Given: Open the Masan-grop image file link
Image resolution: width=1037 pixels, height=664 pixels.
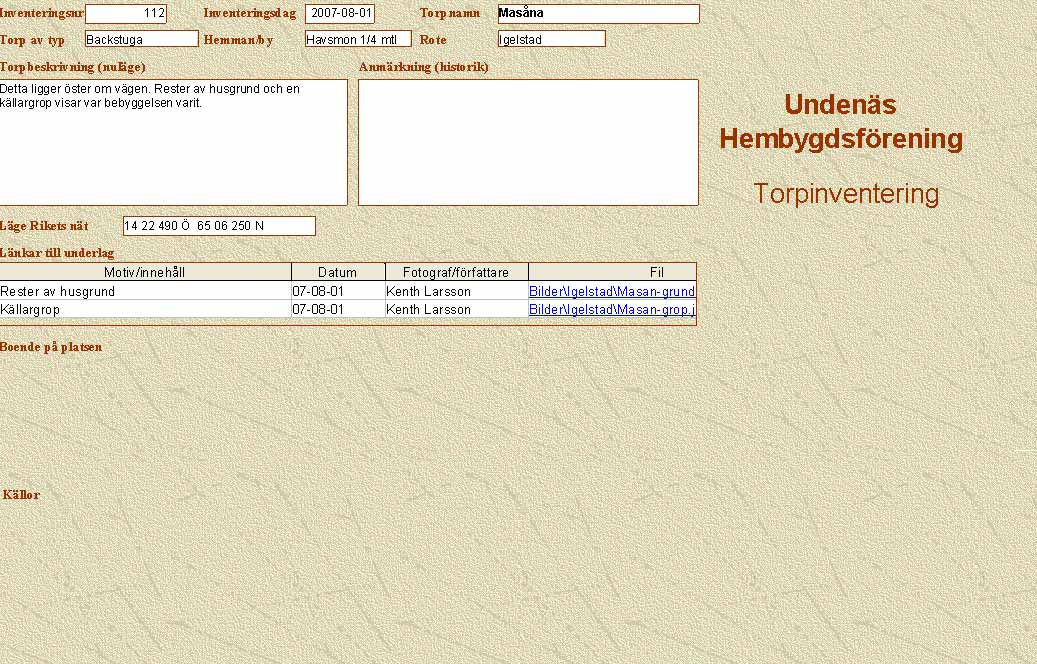Looking at the screenshot, I should (611, 310).
